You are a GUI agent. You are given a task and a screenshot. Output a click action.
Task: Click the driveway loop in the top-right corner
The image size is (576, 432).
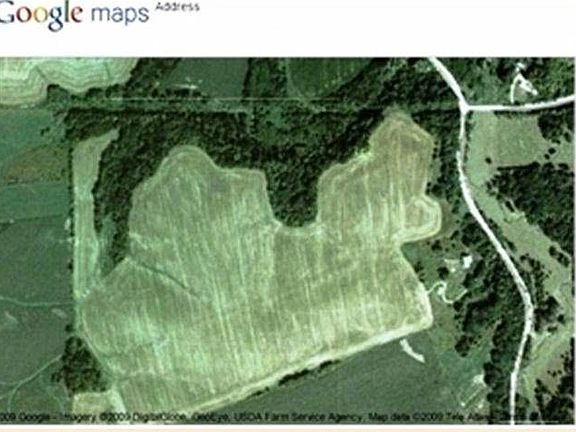tap(522, 83)
